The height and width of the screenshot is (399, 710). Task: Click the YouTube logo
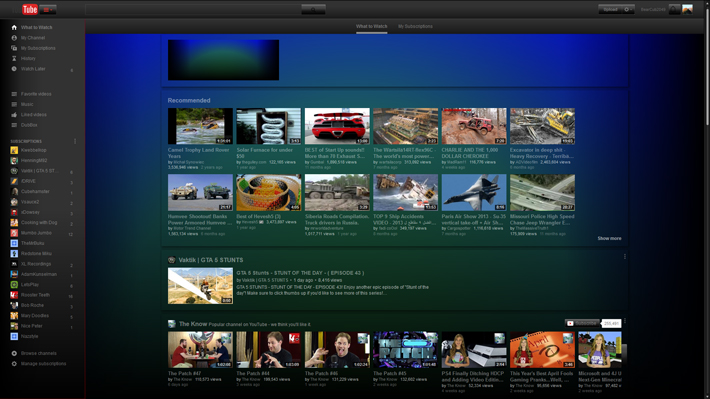(25, 9)
